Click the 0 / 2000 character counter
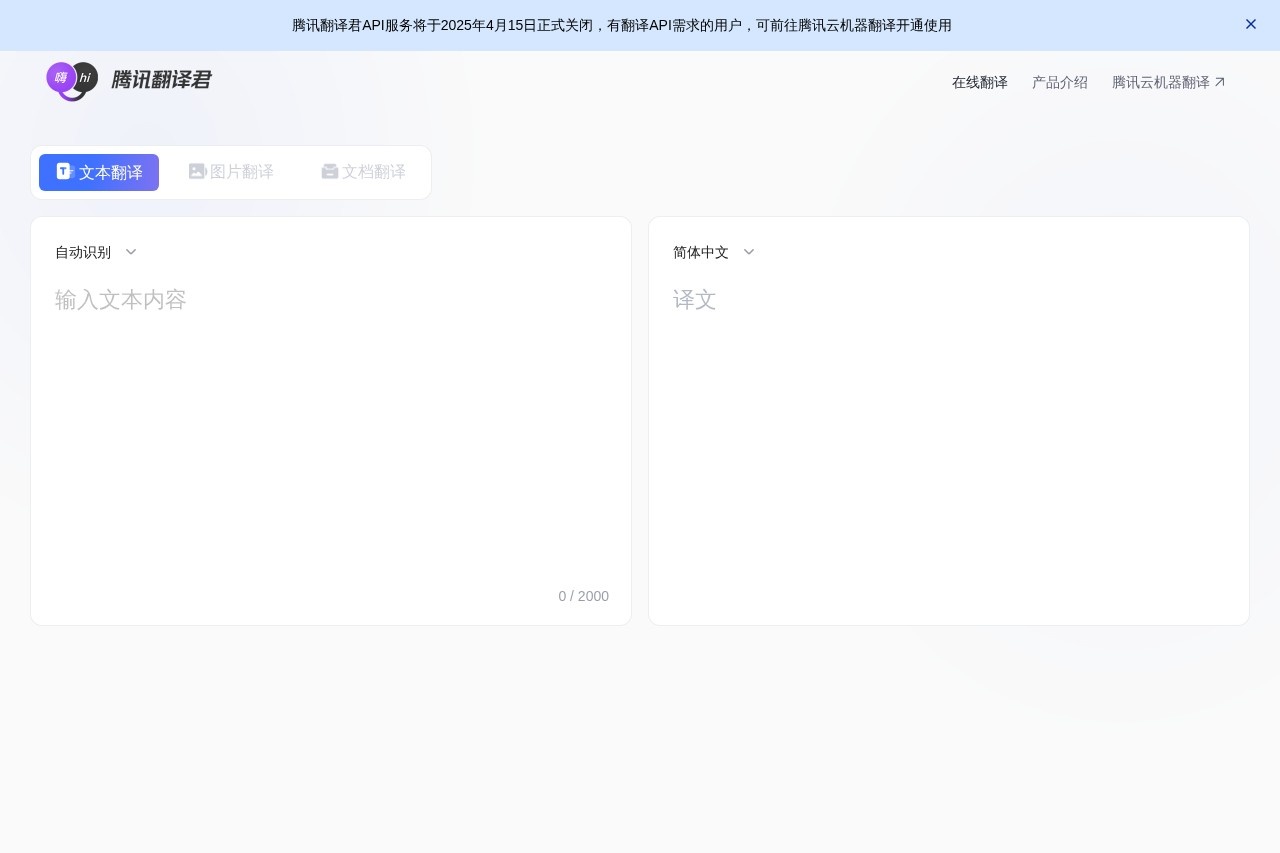1280x853 pixels. click(583, 596)
